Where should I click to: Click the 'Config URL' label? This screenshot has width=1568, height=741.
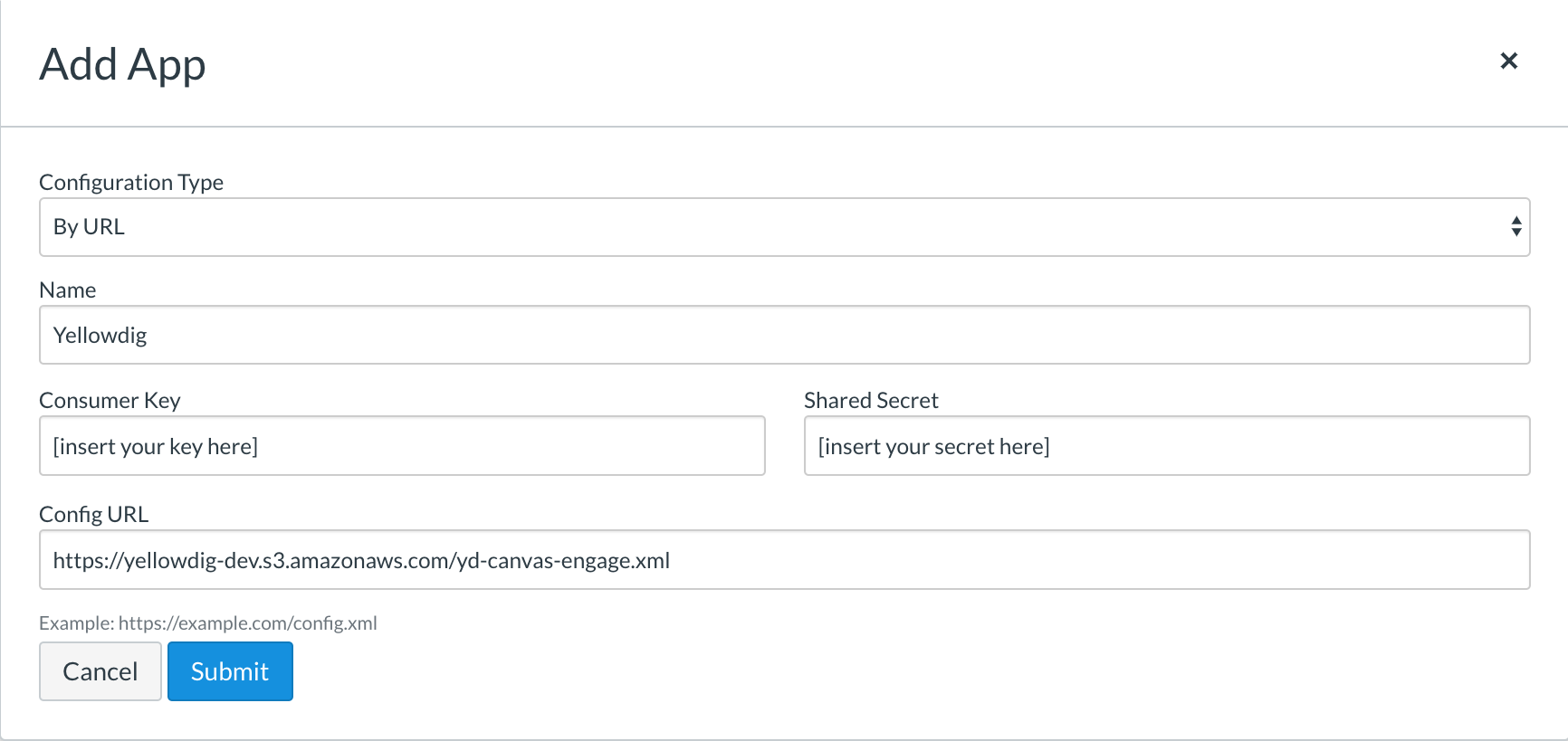click(x=93, y=515)
